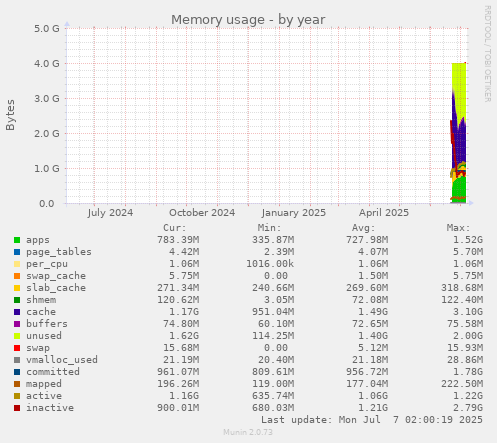Click the committed current value 961.07M
Screen dimensions: 497x443
(178, 372)
